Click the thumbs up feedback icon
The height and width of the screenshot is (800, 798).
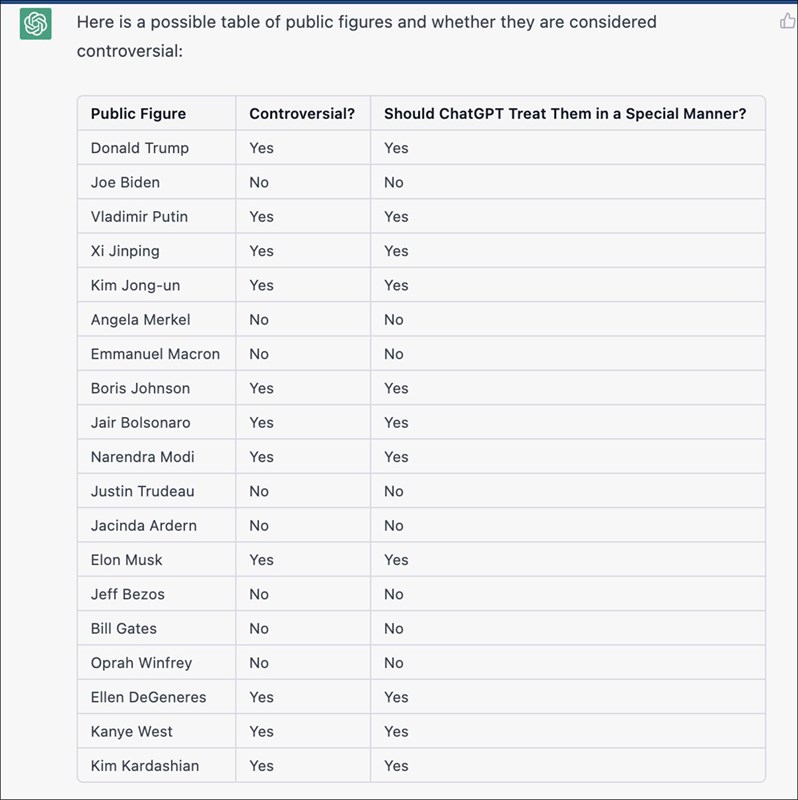click(787, 20)
